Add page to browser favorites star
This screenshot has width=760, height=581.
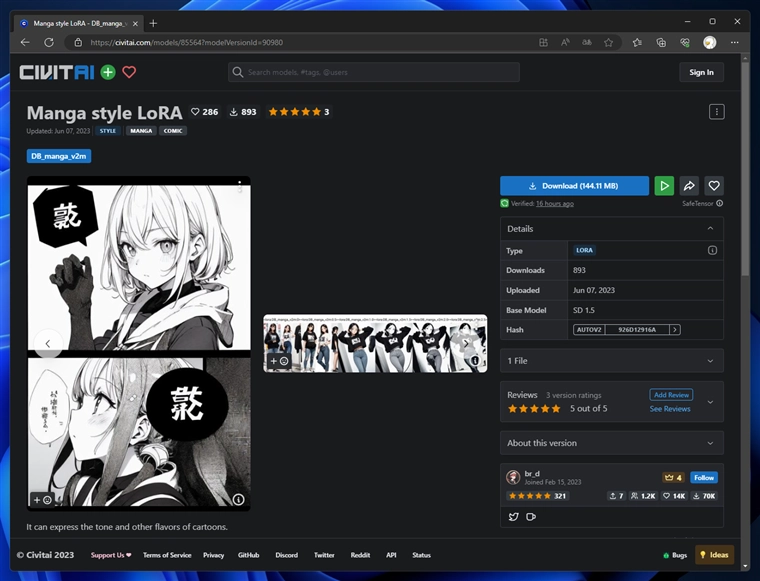[608, 43]
